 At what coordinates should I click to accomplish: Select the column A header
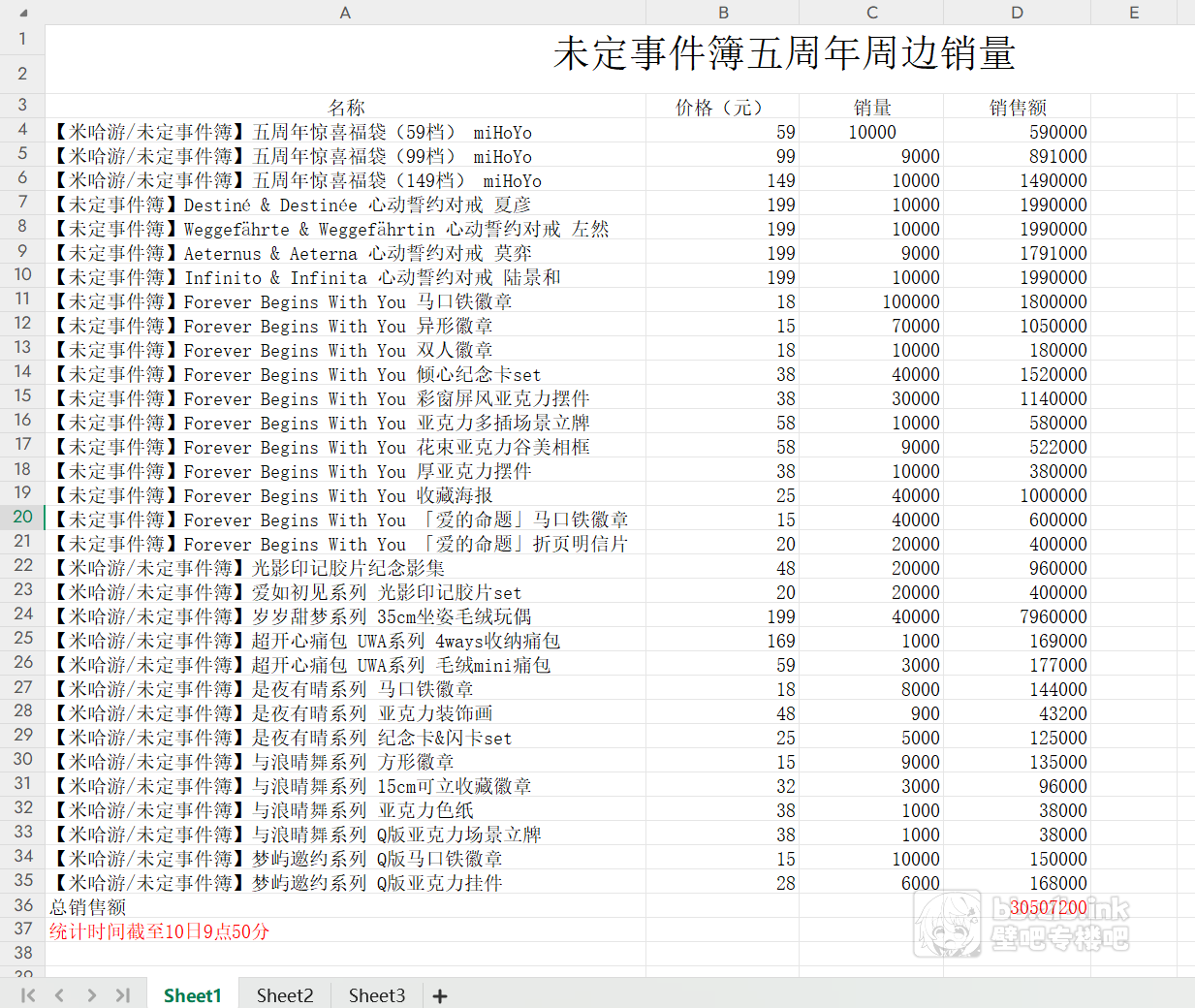[345, 13]
